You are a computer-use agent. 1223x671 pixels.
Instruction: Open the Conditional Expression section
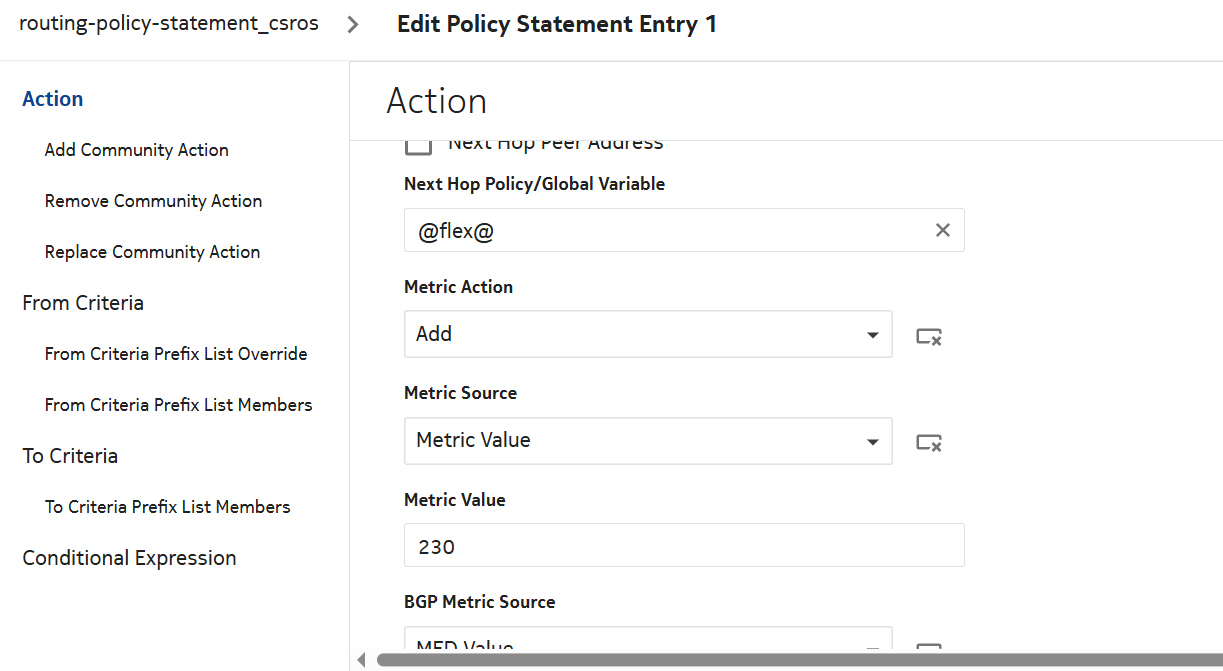tap(129, 558)
